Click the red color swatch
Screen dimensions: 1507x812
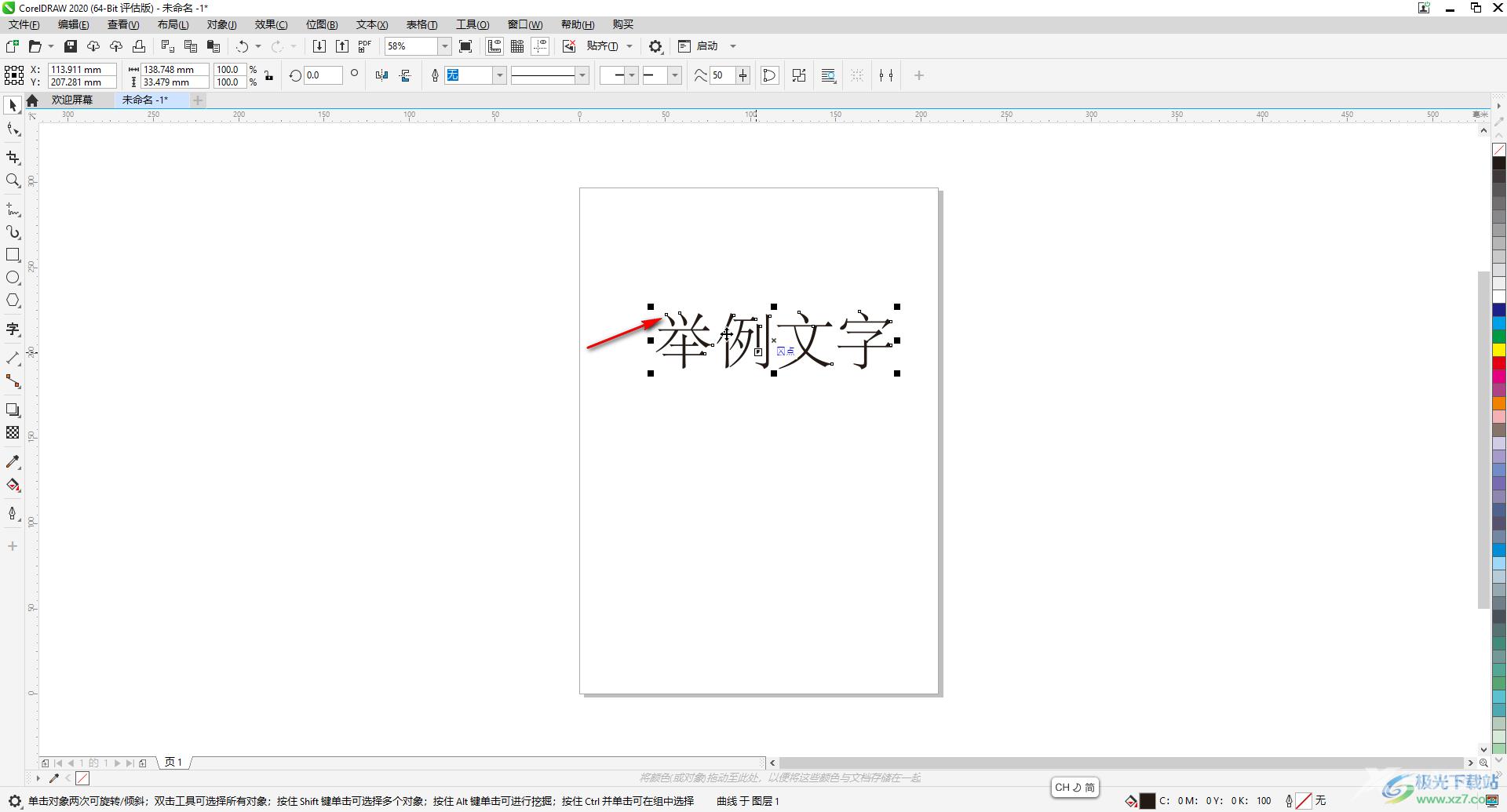[1499, 363]
